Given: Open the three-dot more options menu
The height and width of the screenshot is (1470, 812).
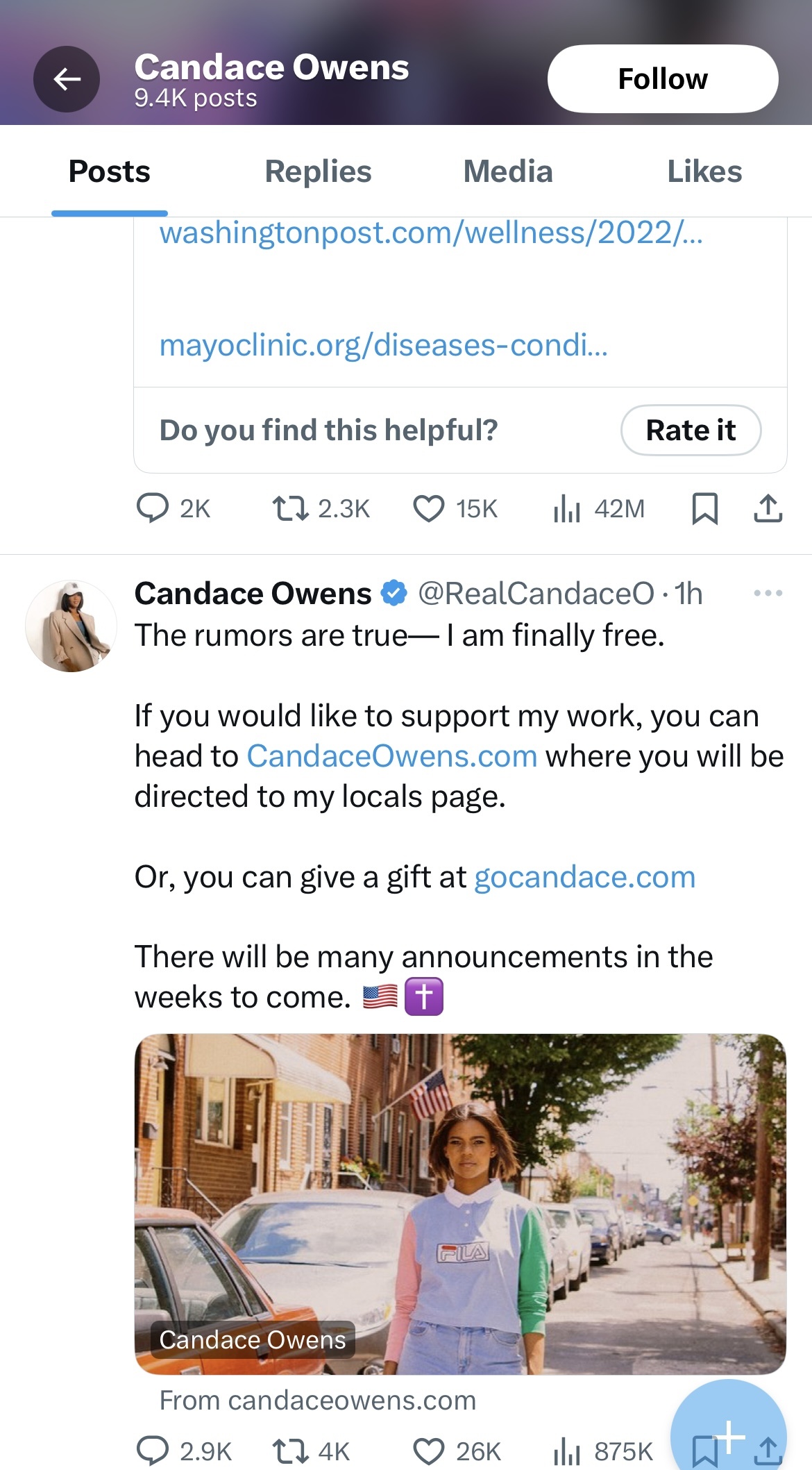Looking at the screenshot, I should [x=768, y=594].
